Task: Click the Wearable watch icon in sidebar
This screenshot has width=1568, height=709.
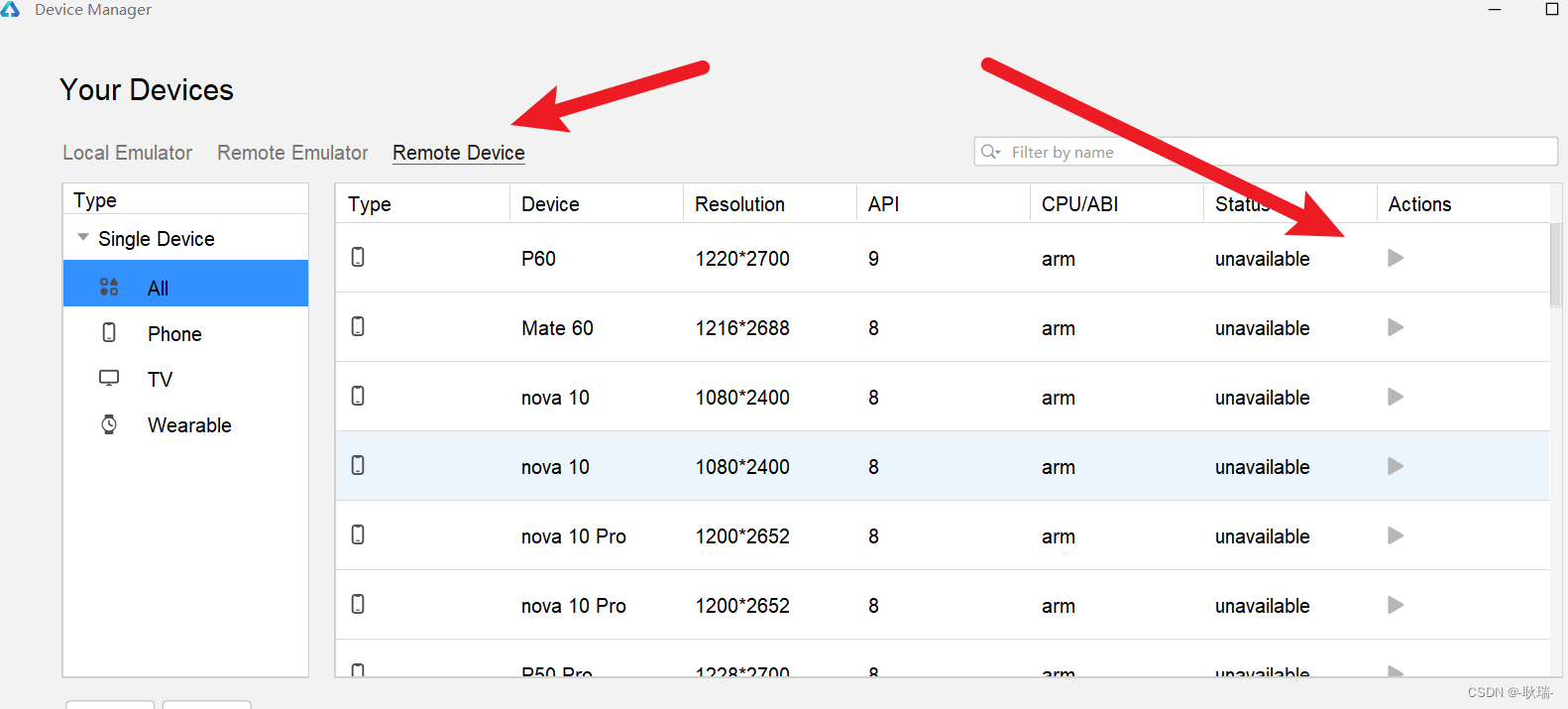Action: pos(109,424)
